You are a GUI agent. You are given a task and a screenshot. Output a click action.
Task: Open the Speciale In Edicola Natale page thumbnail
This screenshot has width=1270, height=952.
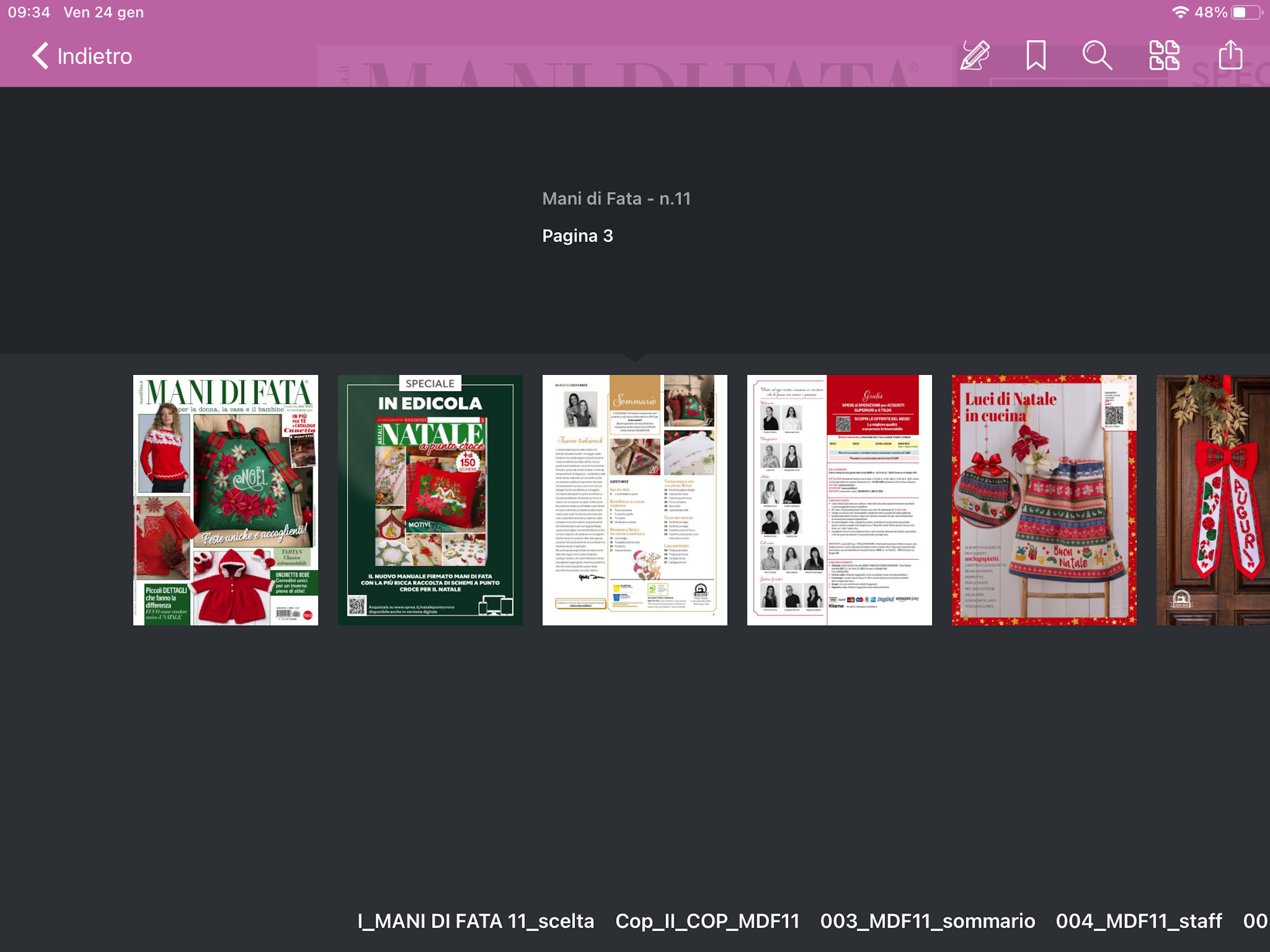click(430, 500)
